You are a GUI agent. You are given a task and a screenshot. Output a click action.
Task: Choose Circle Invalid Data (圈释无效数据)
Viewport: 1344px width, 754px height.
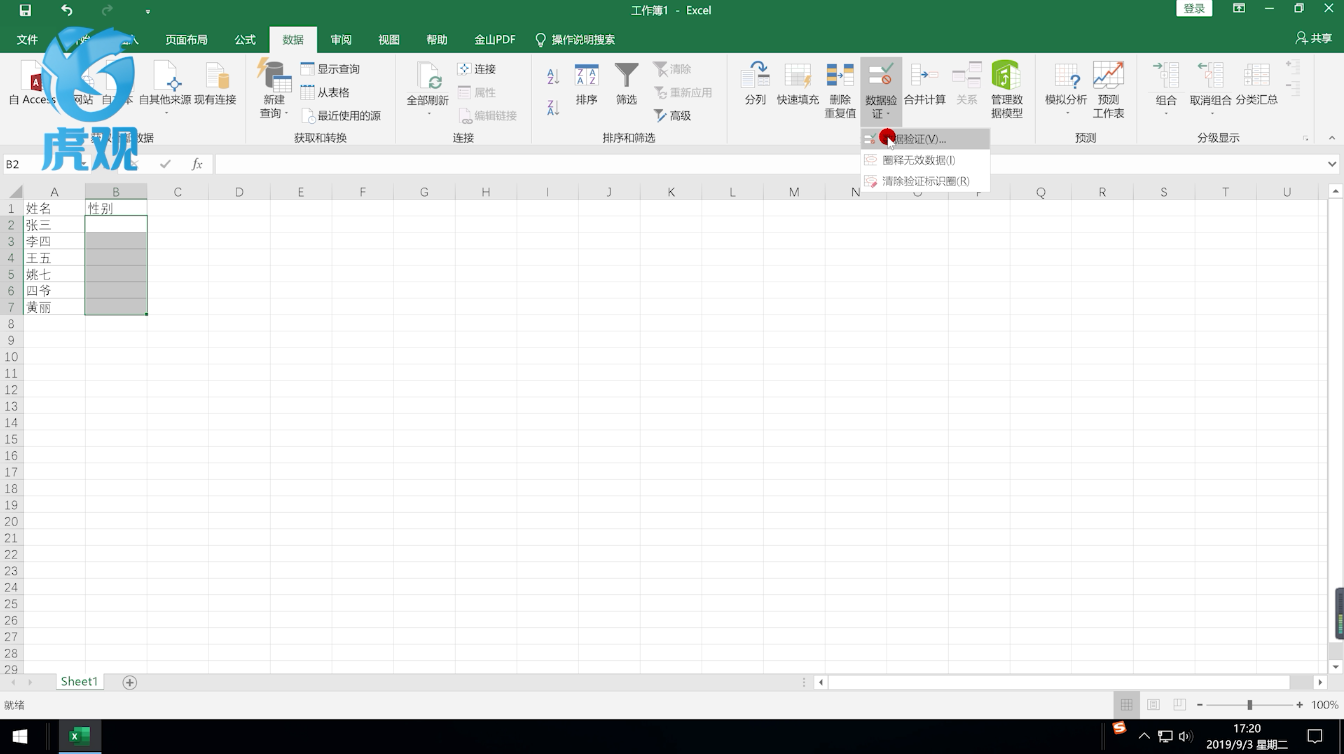tap(925, 160)
